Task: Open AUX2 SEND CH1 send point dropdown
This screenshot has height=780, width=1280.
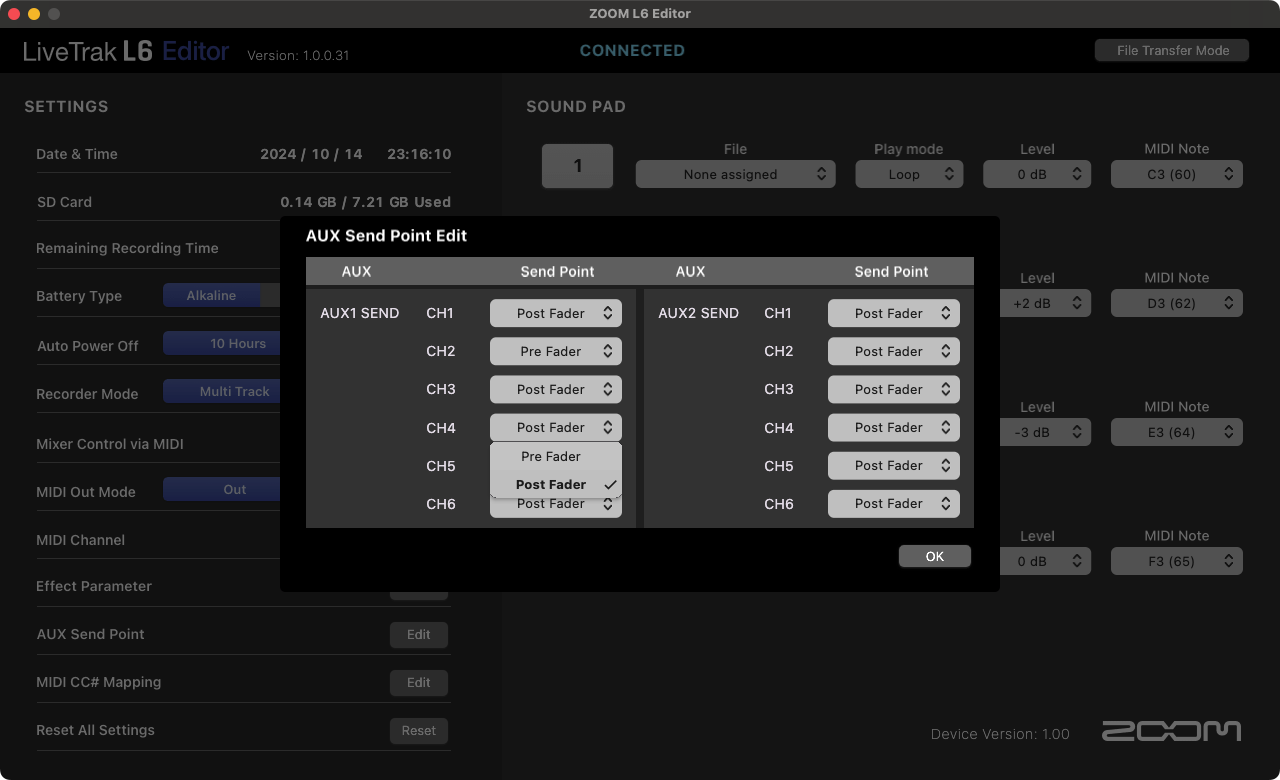Action: coord(894,313)
